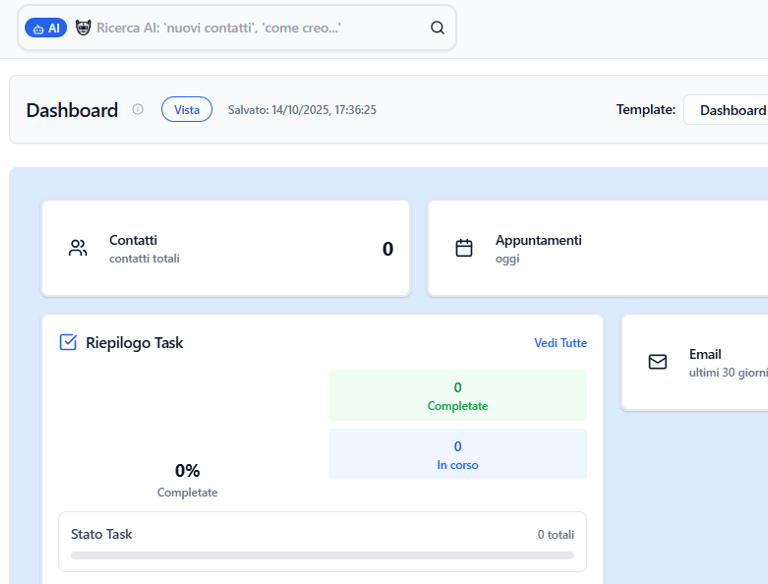Click the mascot avatar icon in search bar

click(x=83, y=28)
